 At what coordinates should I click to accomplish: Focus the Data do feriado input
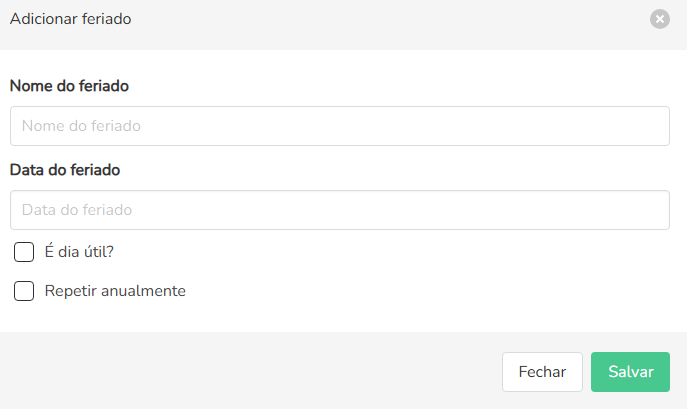339,210
